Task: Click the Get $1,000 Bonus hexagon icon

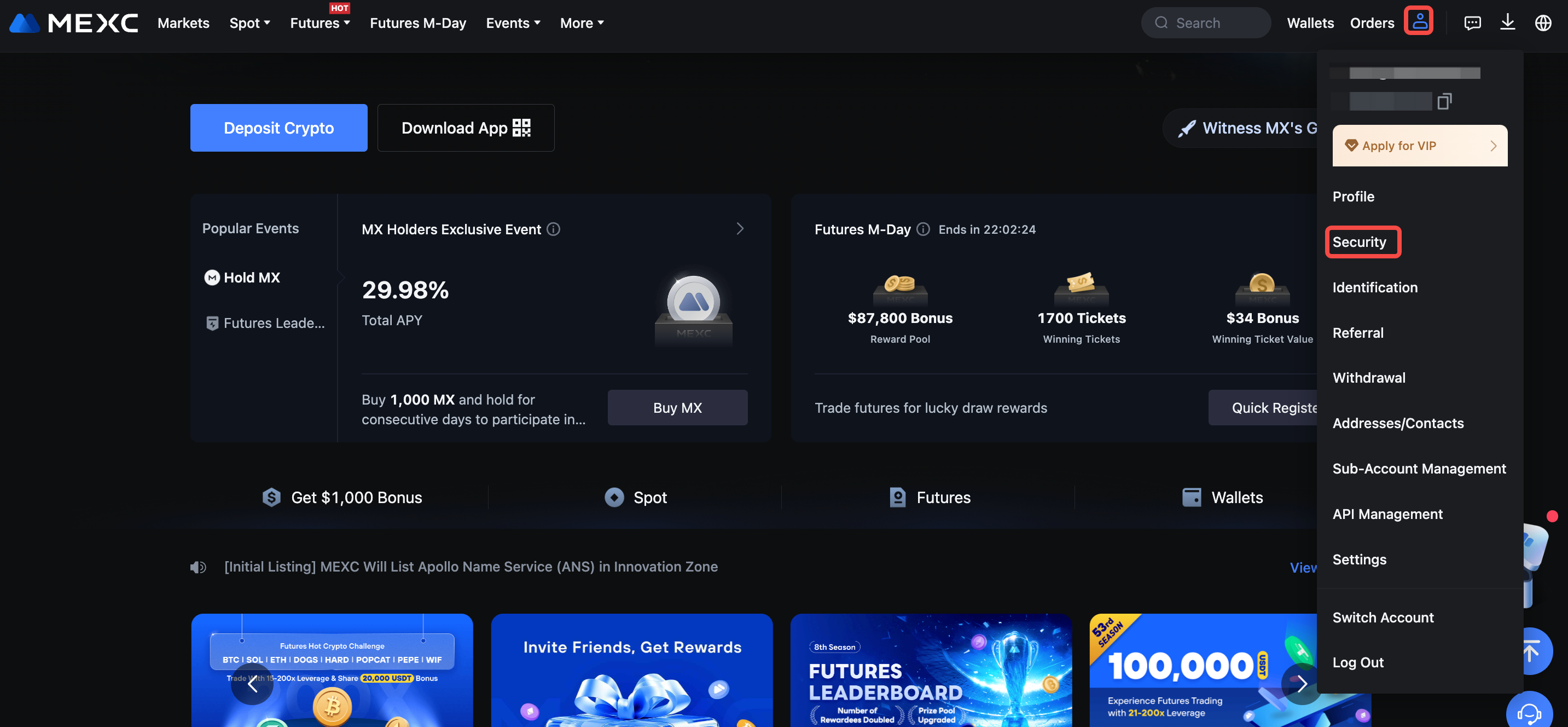Action: (x=271, y=498)
